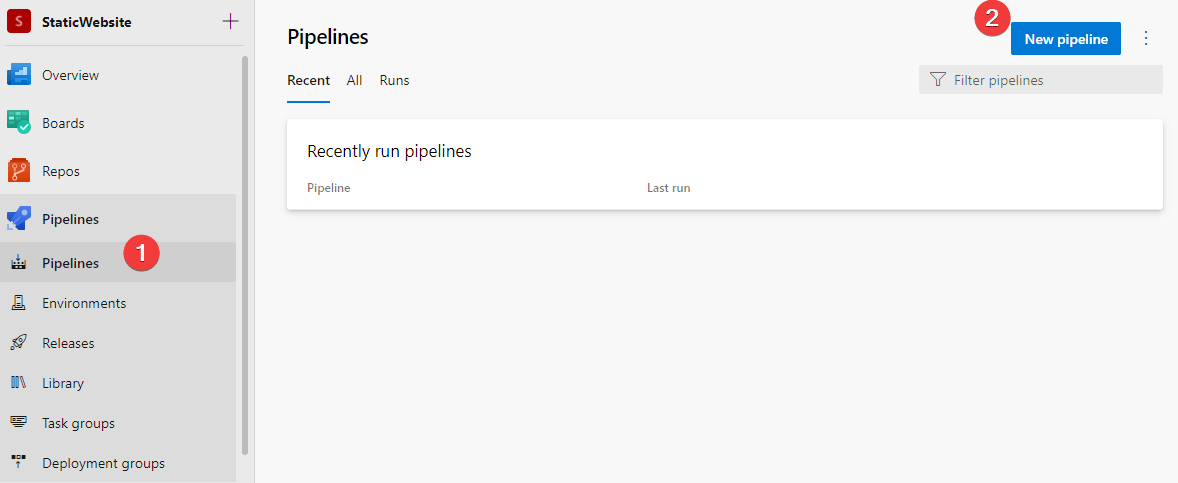Click the Environments icon in sidebar
The height and width of the screenshot is (483, 1178).
(x=18, y=303)
